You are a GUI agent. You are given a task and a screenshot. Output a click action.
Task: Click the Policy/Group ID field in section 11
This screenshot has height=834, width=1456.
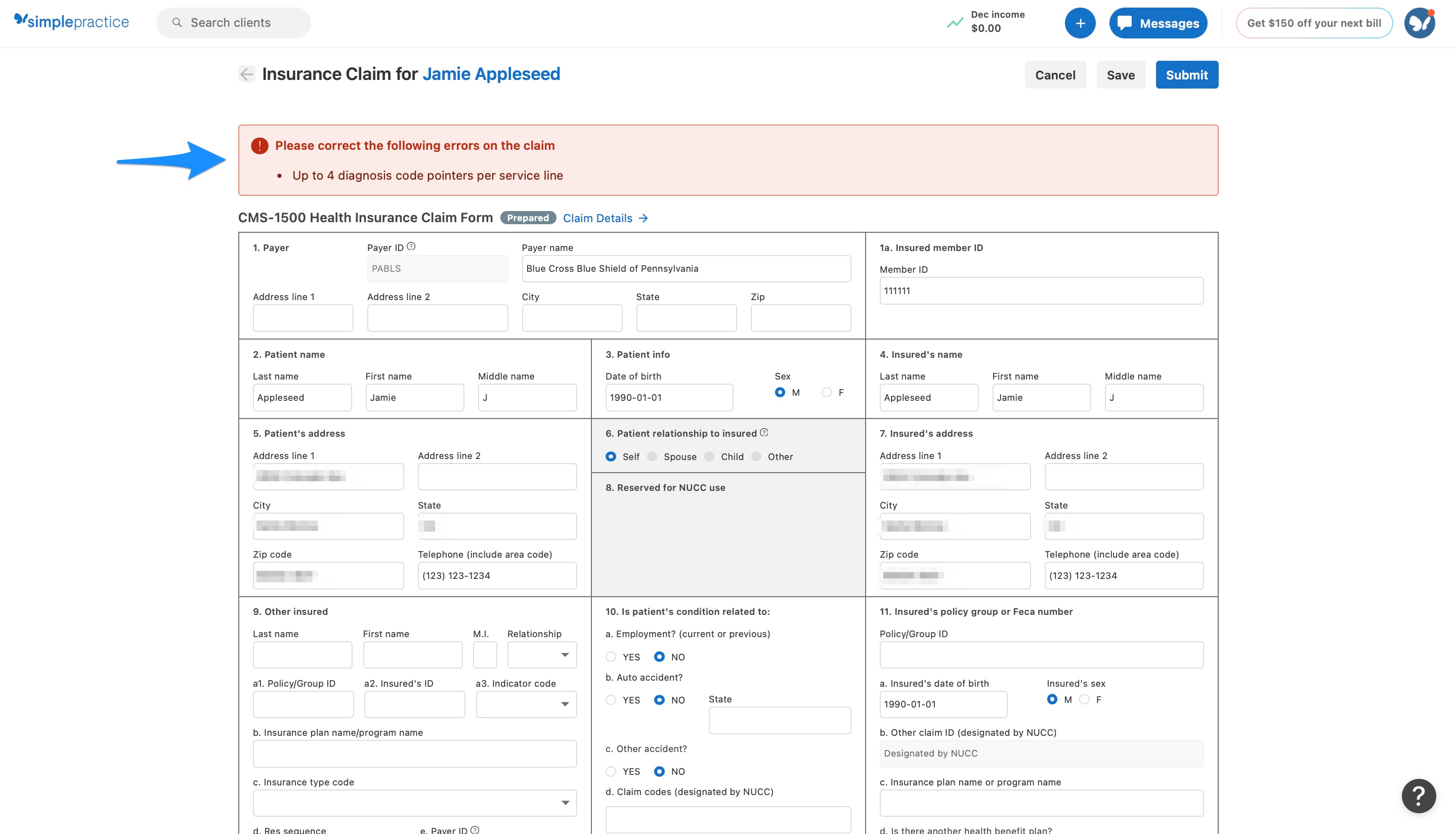pyautogui.click(x=1041, y=655)
